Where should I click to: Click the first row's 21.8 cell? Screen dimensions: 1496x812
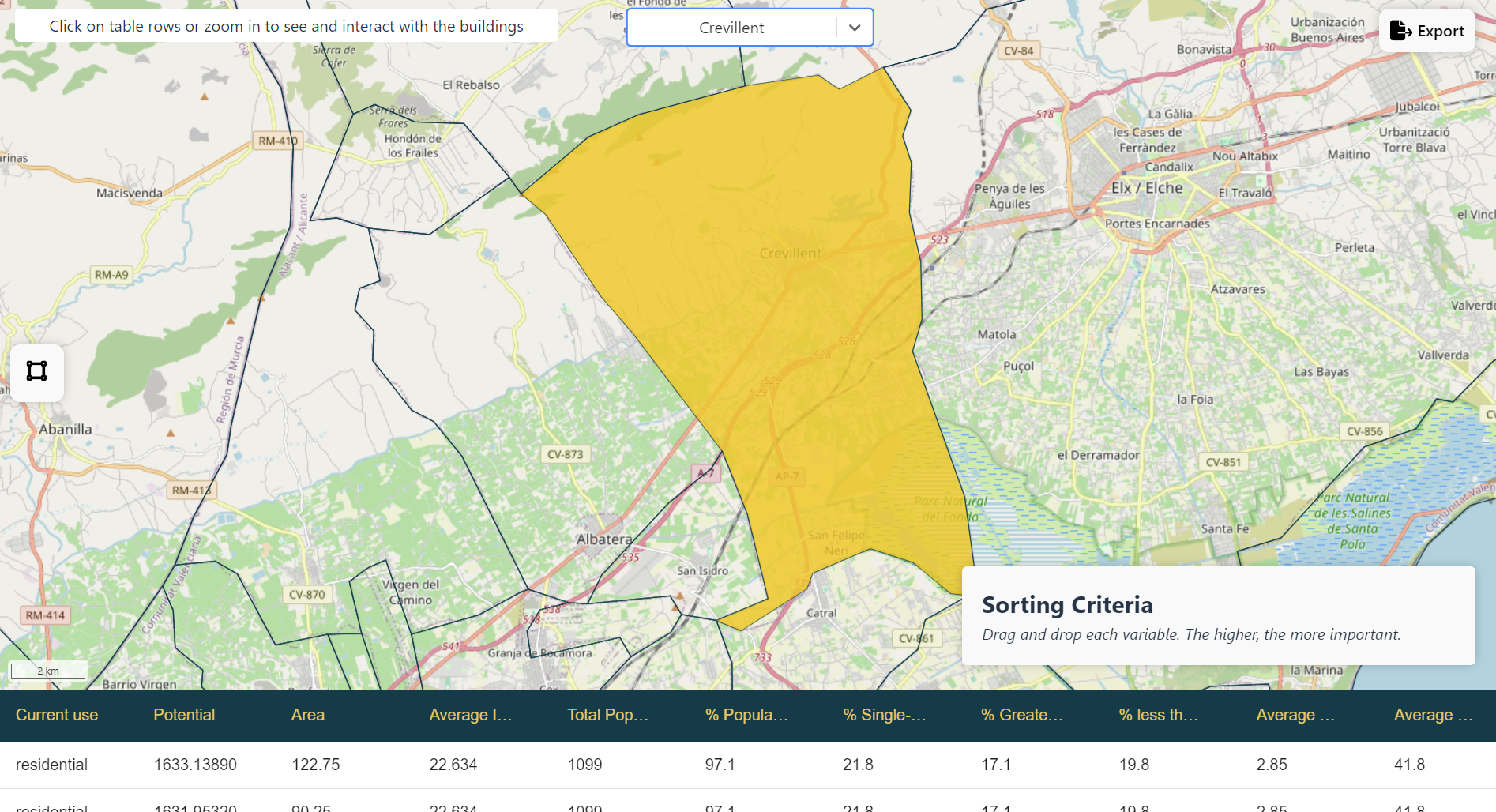pyautogui.click(x=858, y=765)
